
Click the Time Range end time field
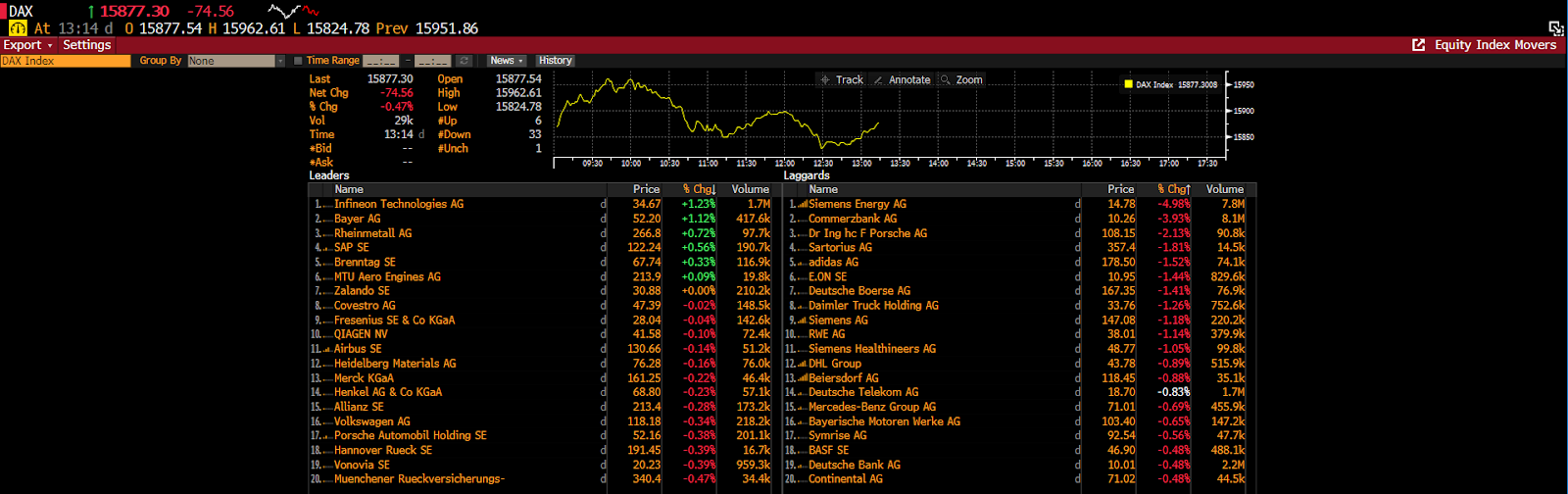point(432,61)
